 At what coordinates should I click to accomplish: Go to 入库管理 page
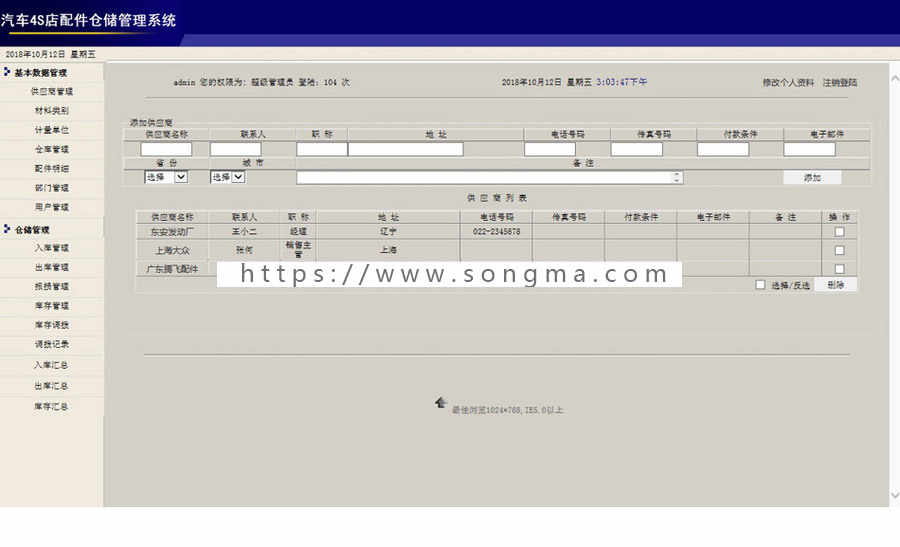52,248
